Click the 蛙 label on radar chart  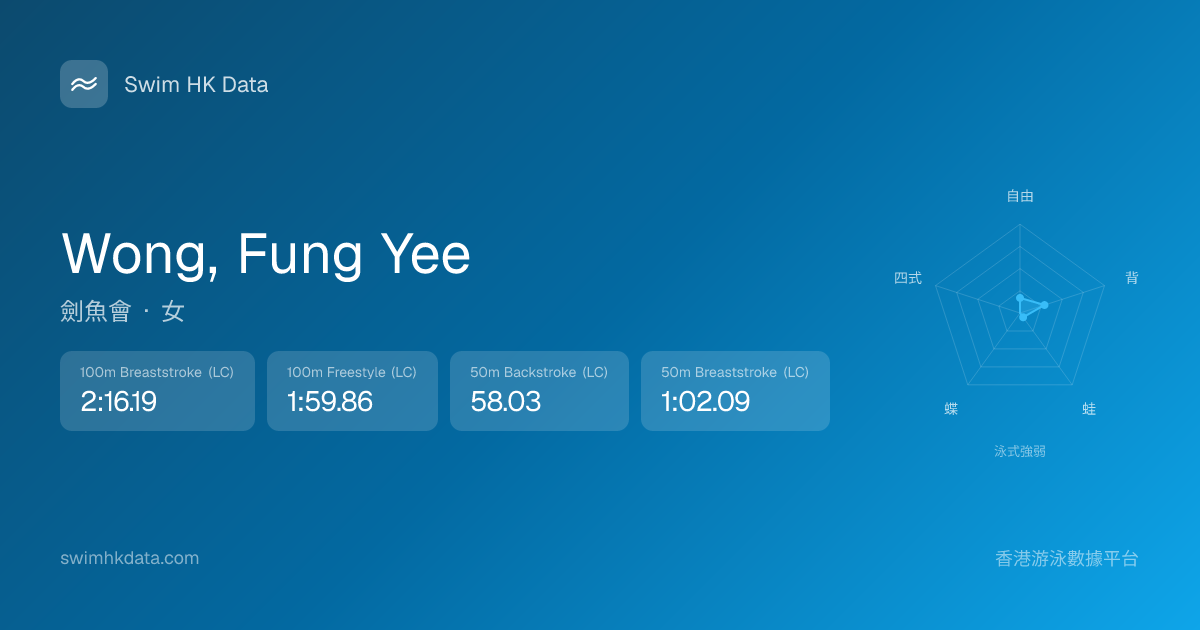pos(1089,409)
